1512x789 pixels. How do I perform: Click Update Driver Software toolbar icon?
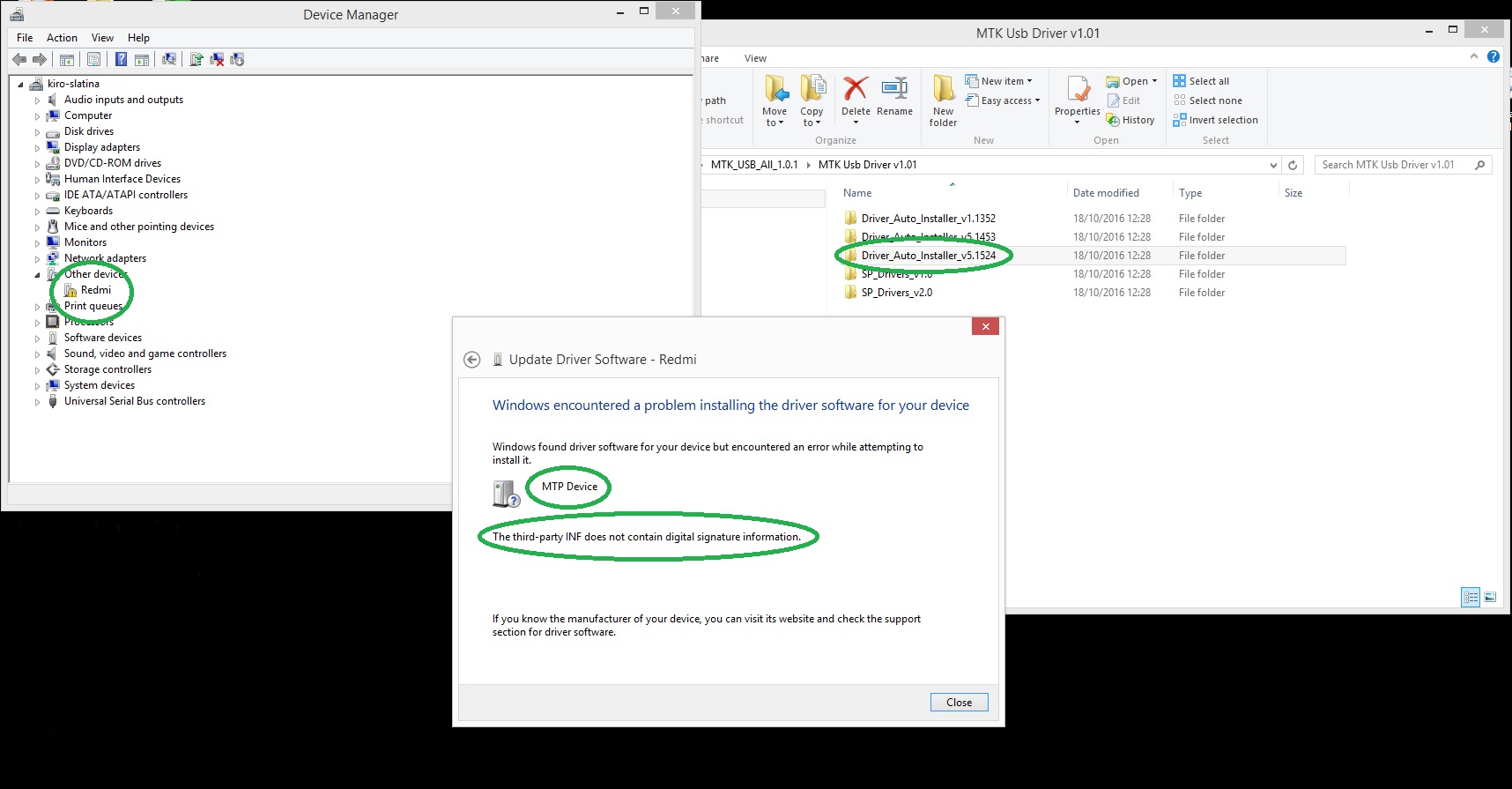click(196, 59)
